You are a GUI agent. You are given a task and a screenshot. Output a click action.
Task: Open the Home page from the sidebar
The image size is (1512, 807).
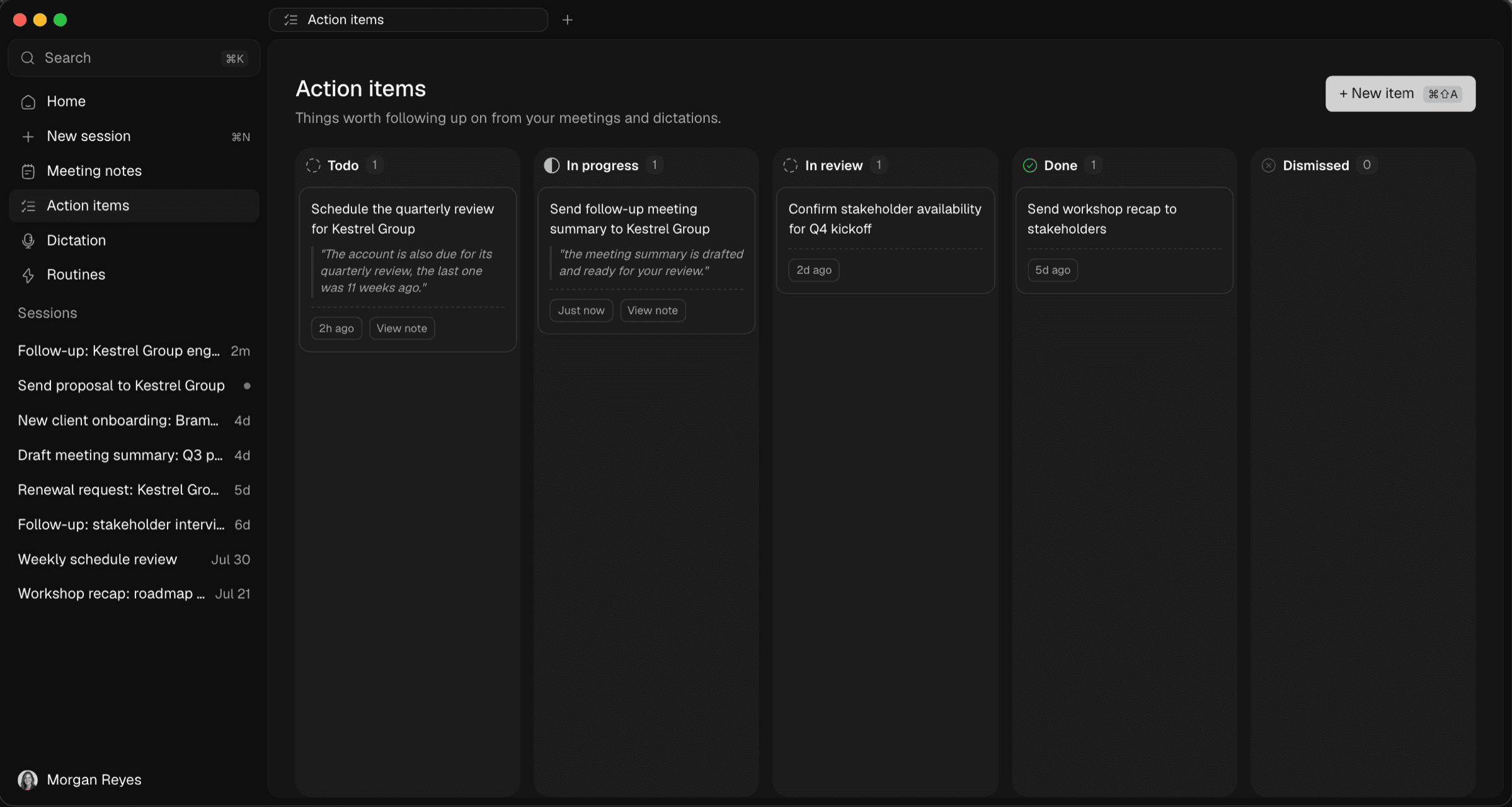point(134,101)
